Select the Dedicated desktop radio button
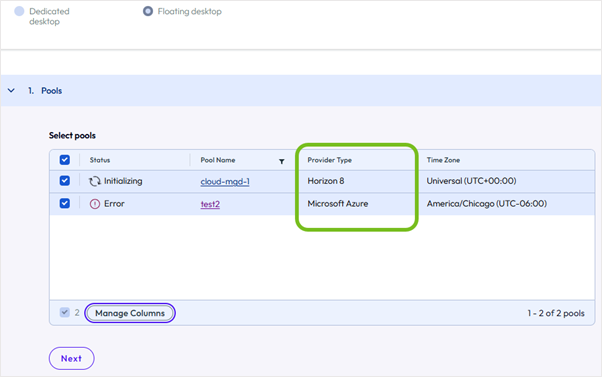Image resolution: width=602 pixels, height=377 pixels. [19, 12]
